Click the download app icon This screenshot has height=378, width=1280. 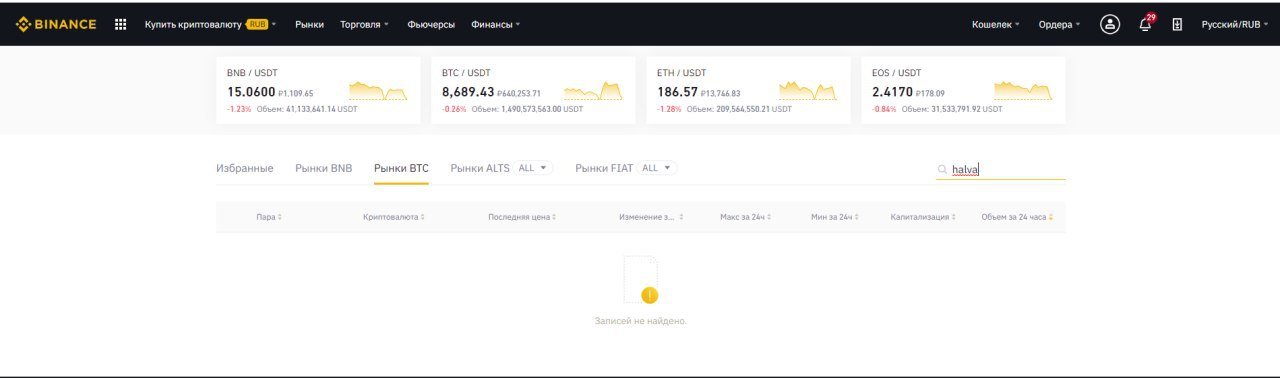coord(1177,24)
